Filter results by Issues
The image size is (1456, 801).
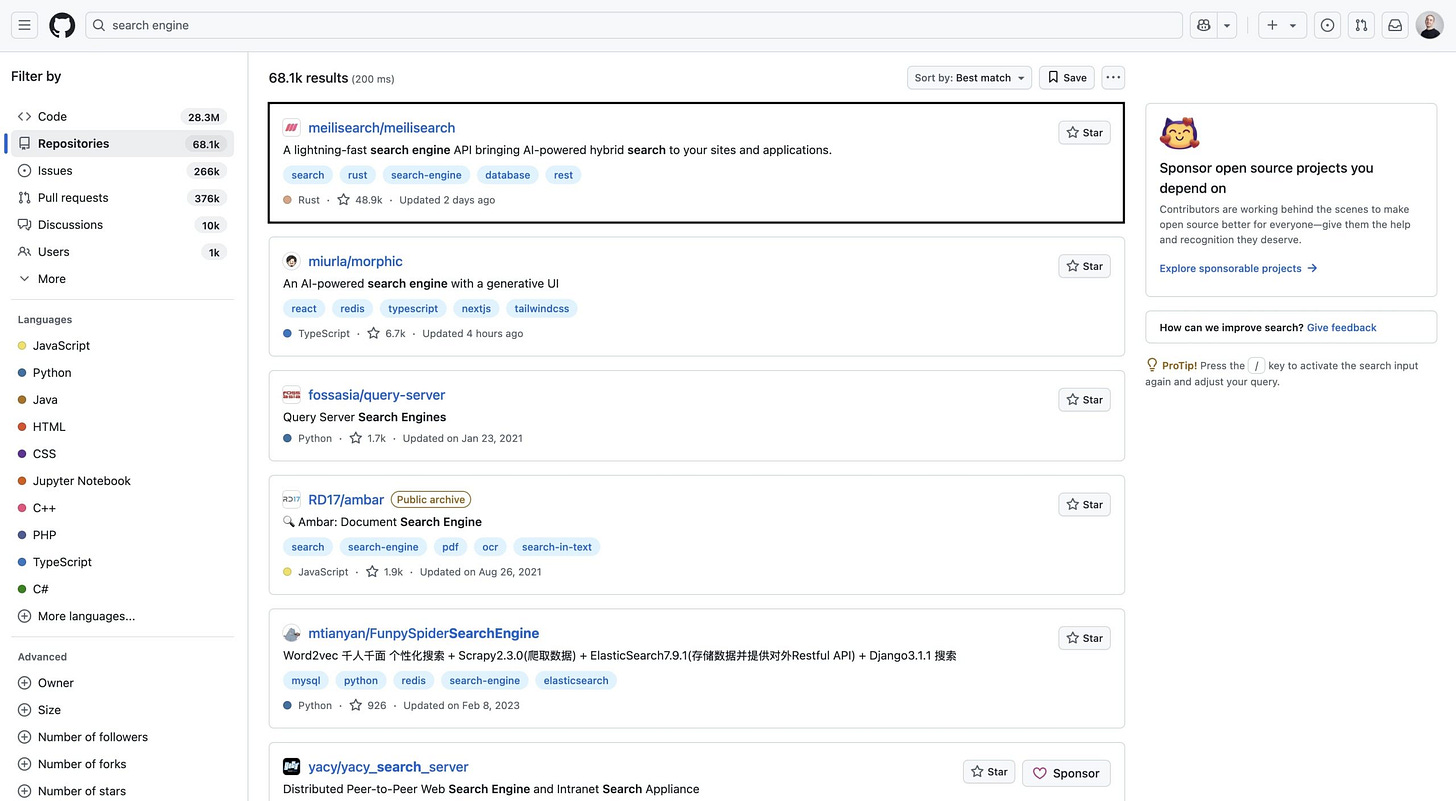pos(121,171)
